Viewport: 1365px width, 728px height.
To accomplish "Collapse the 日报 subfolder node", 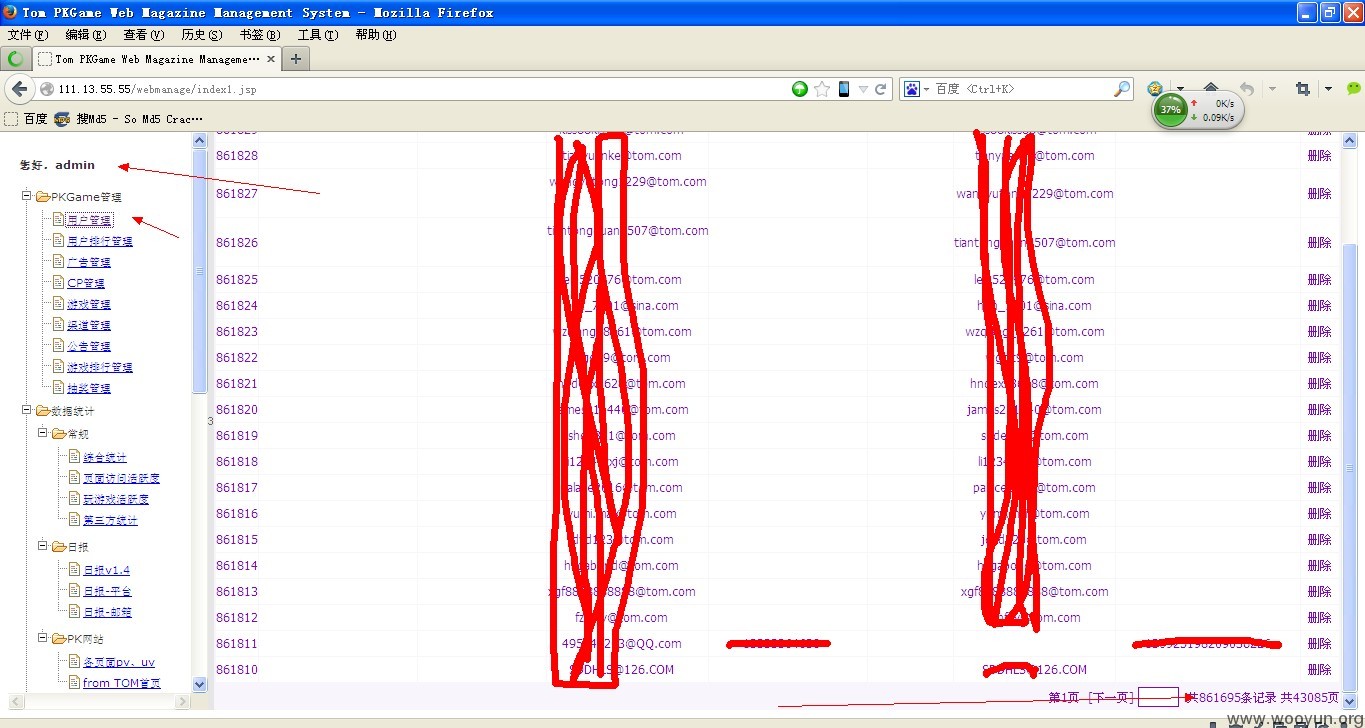I will coord(43,547).
